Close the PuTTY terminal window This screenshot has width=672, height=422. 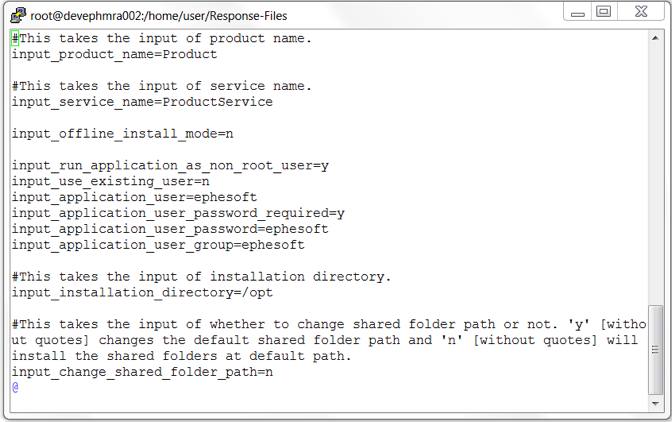640,12
